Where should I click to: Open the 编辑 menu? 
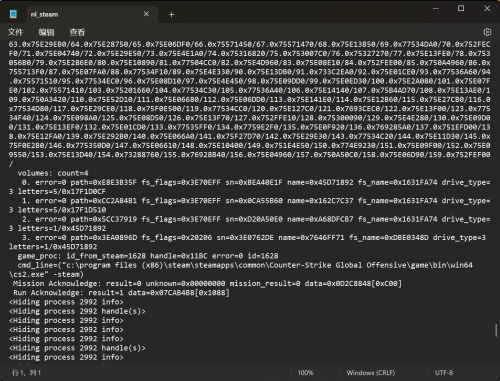coord(46,32)
